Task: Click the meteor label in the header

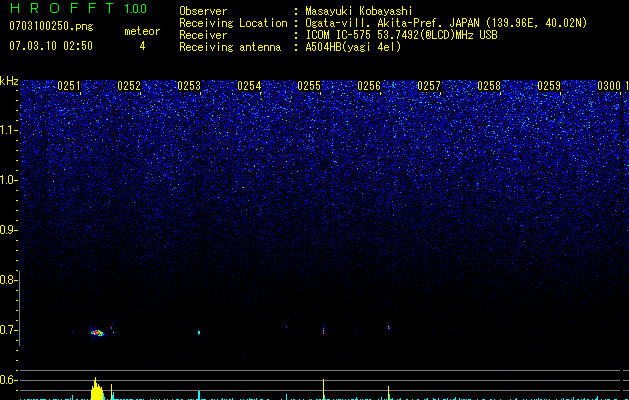Action: point(142,31)
